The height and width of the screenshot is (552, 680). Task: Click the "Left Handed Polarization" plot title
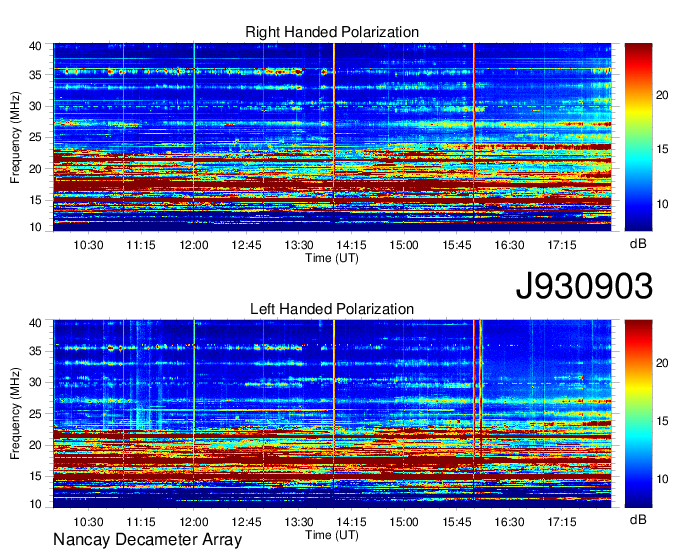[x=332, y=309]
